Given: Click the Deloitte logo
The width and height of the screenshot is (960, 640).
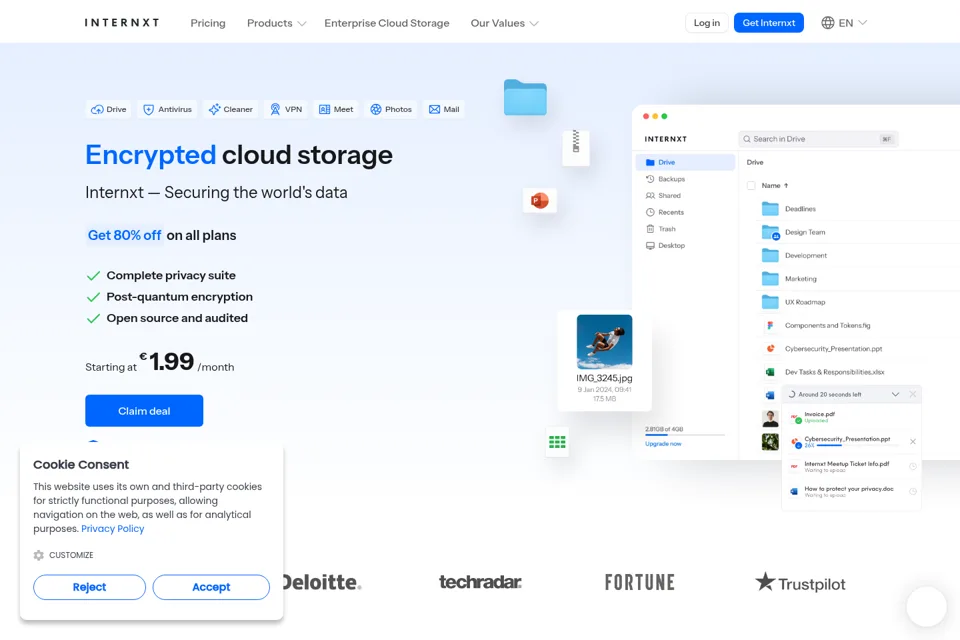Looking at the screenshot, I should (323, 582).
